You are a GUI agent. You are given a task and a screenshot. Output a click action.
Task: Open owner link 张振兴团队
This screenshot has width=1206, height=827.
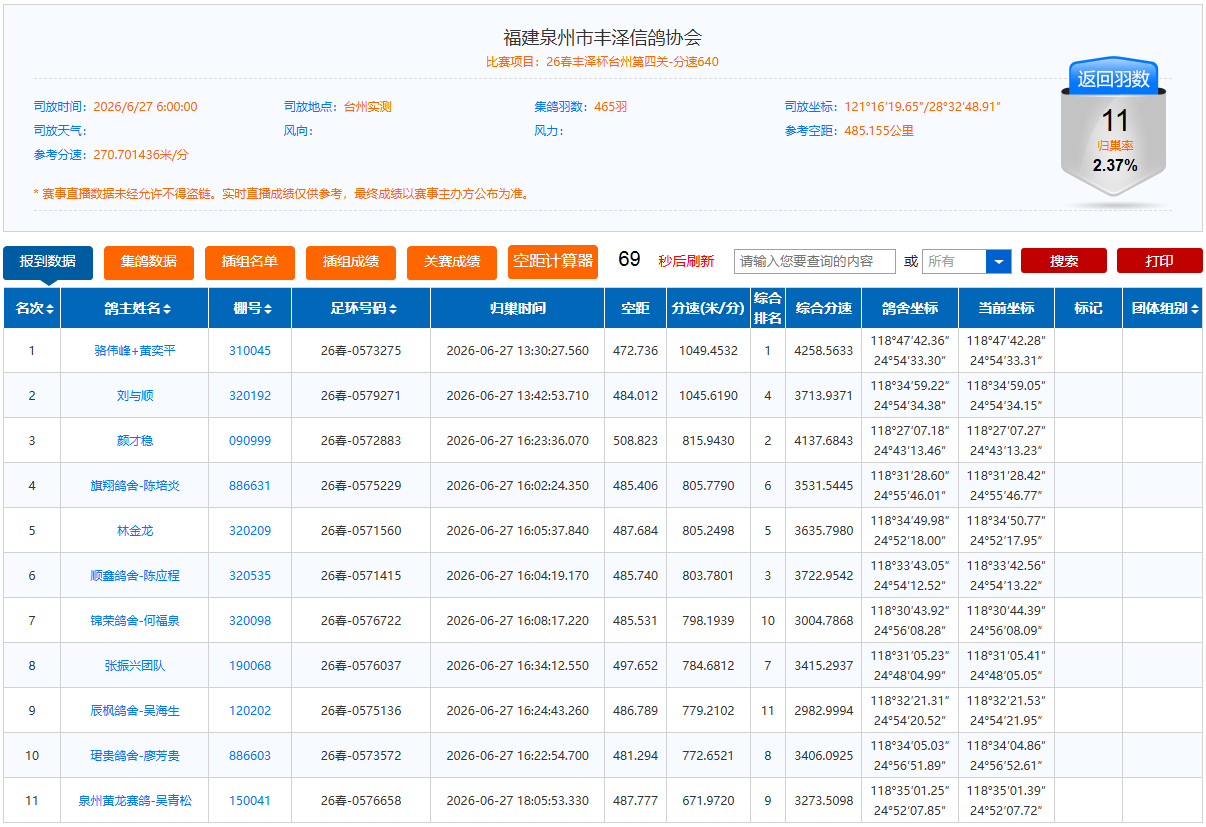(x=135, y=666)
